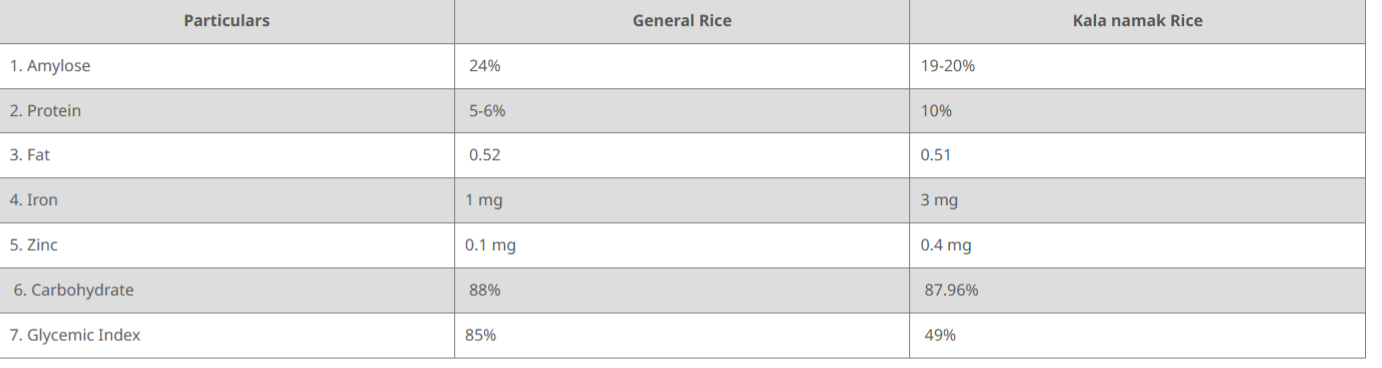
Task: Click the 0.52 fat value
Action: 485,155
